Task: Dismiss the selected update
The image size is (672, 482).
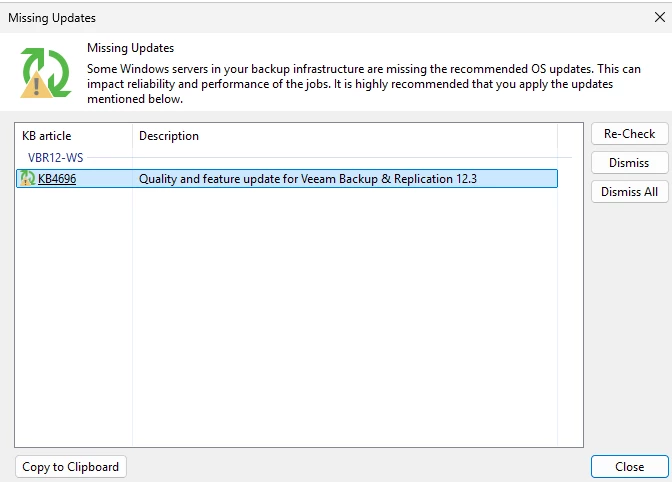Action: (x=629, y=163)
